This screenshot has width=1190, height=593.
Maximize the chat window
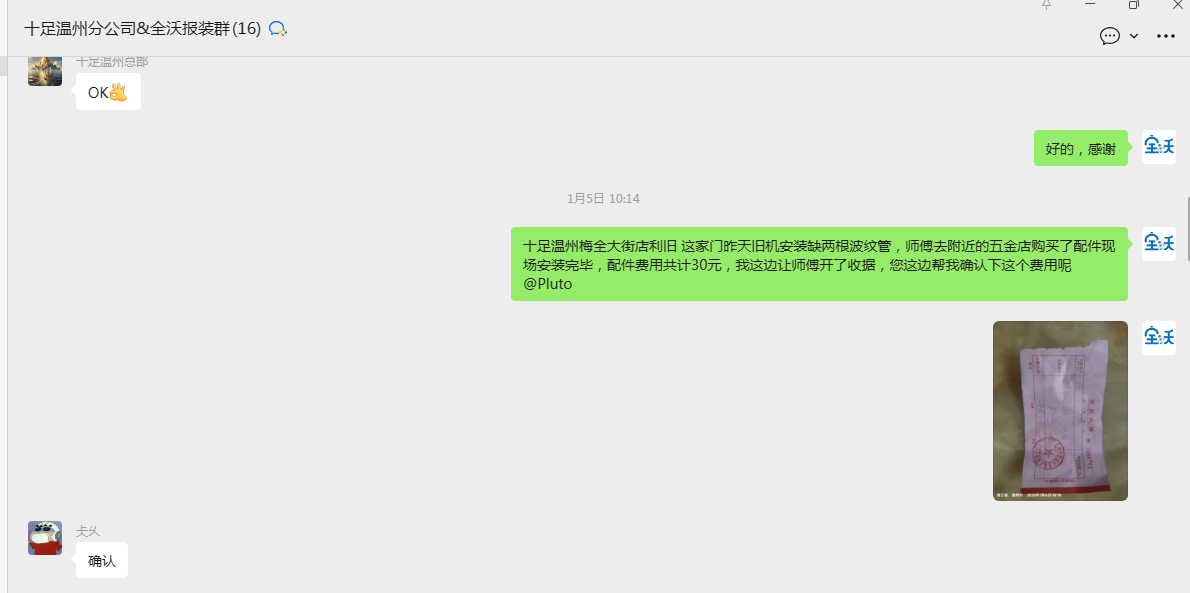point(1133,5)
